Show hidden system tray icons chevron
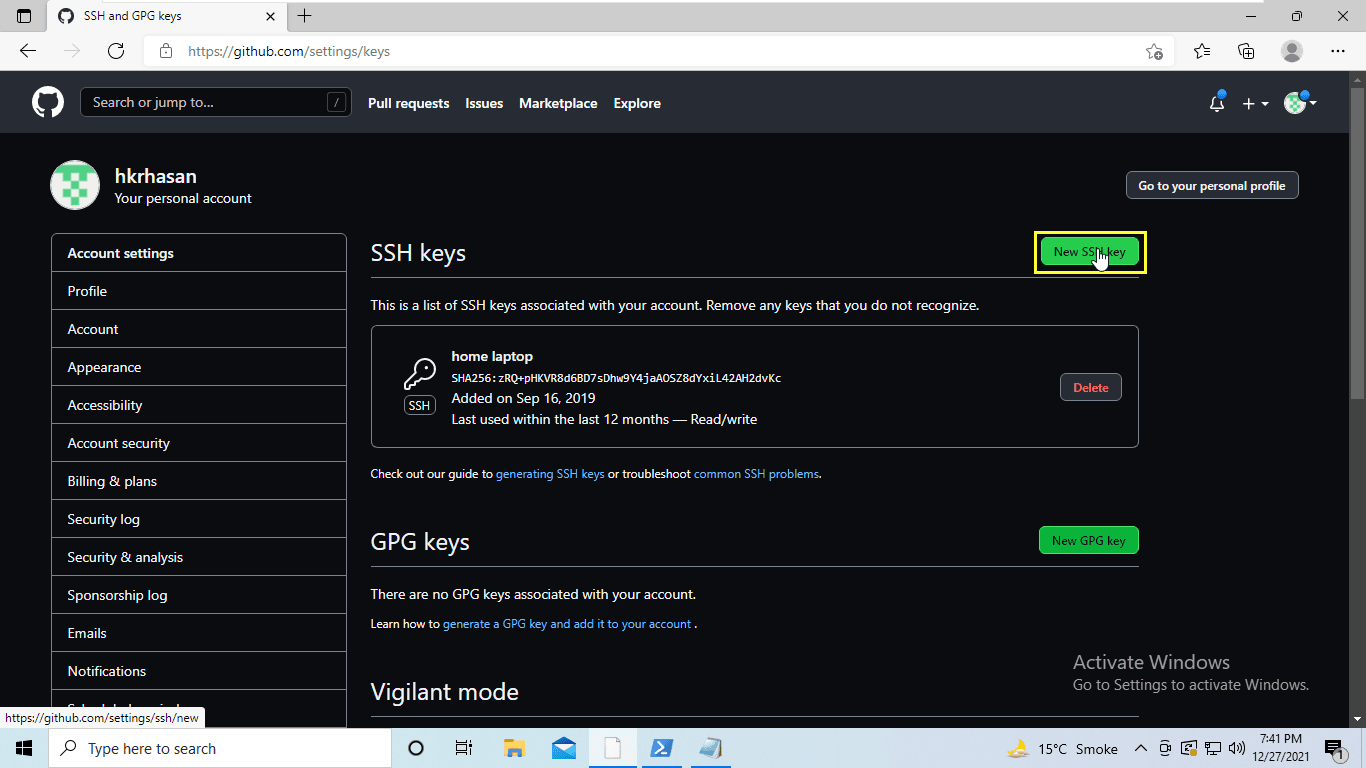The height and width of the screenshot is (768, 1366). tap(1140, 748)
